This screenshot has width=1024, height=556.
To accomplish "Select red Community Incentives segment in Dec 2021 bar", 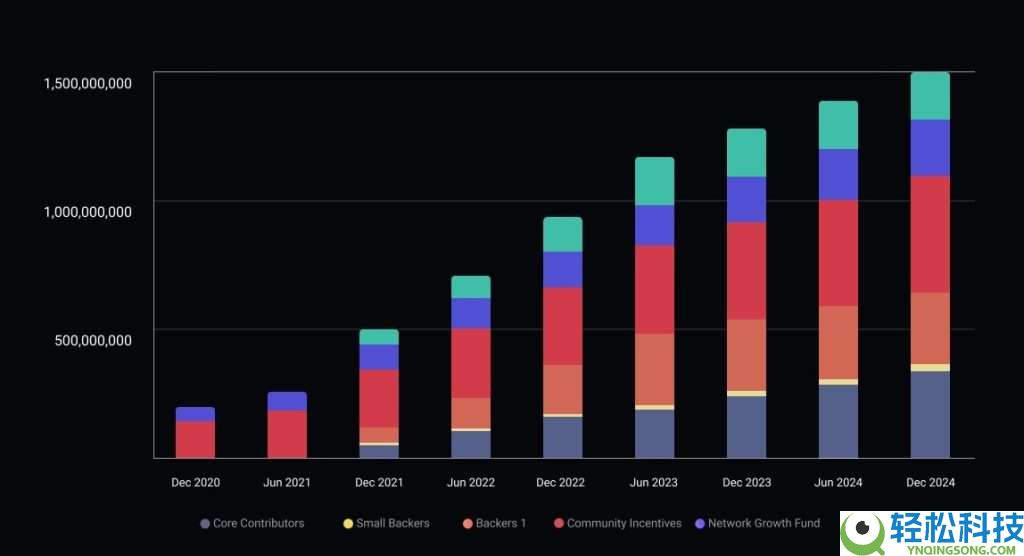I will pyautogui.click(x=379, y=399).
